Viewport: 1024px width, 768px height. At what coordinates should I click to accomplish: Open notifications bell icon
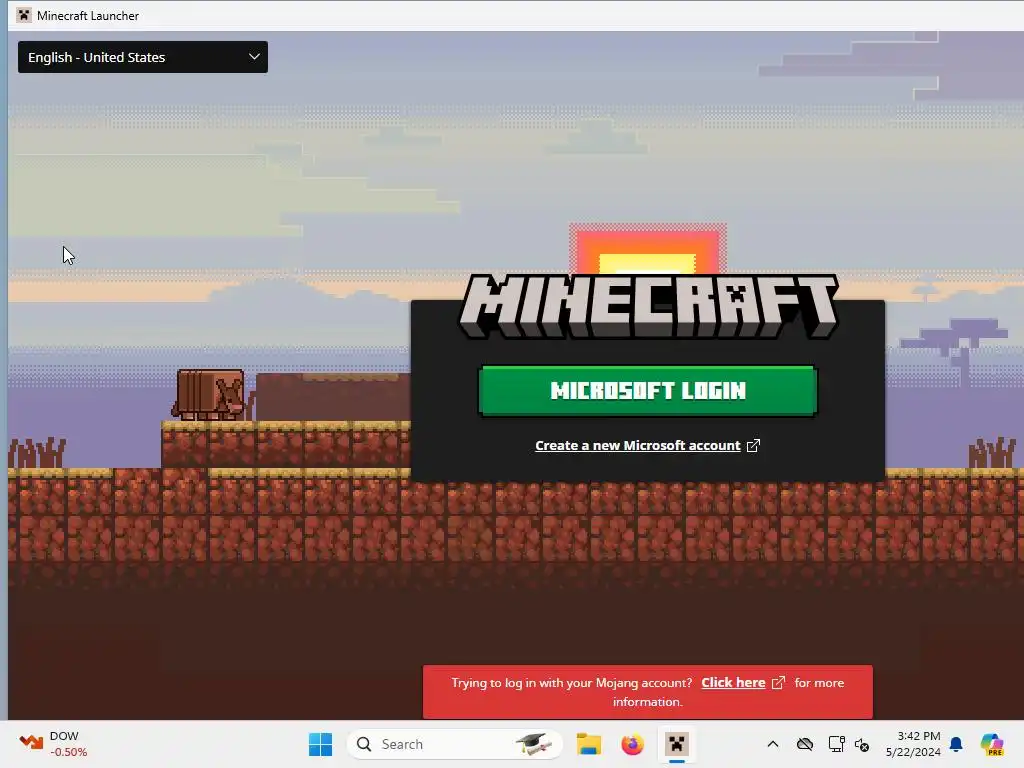tap(956, 744)
